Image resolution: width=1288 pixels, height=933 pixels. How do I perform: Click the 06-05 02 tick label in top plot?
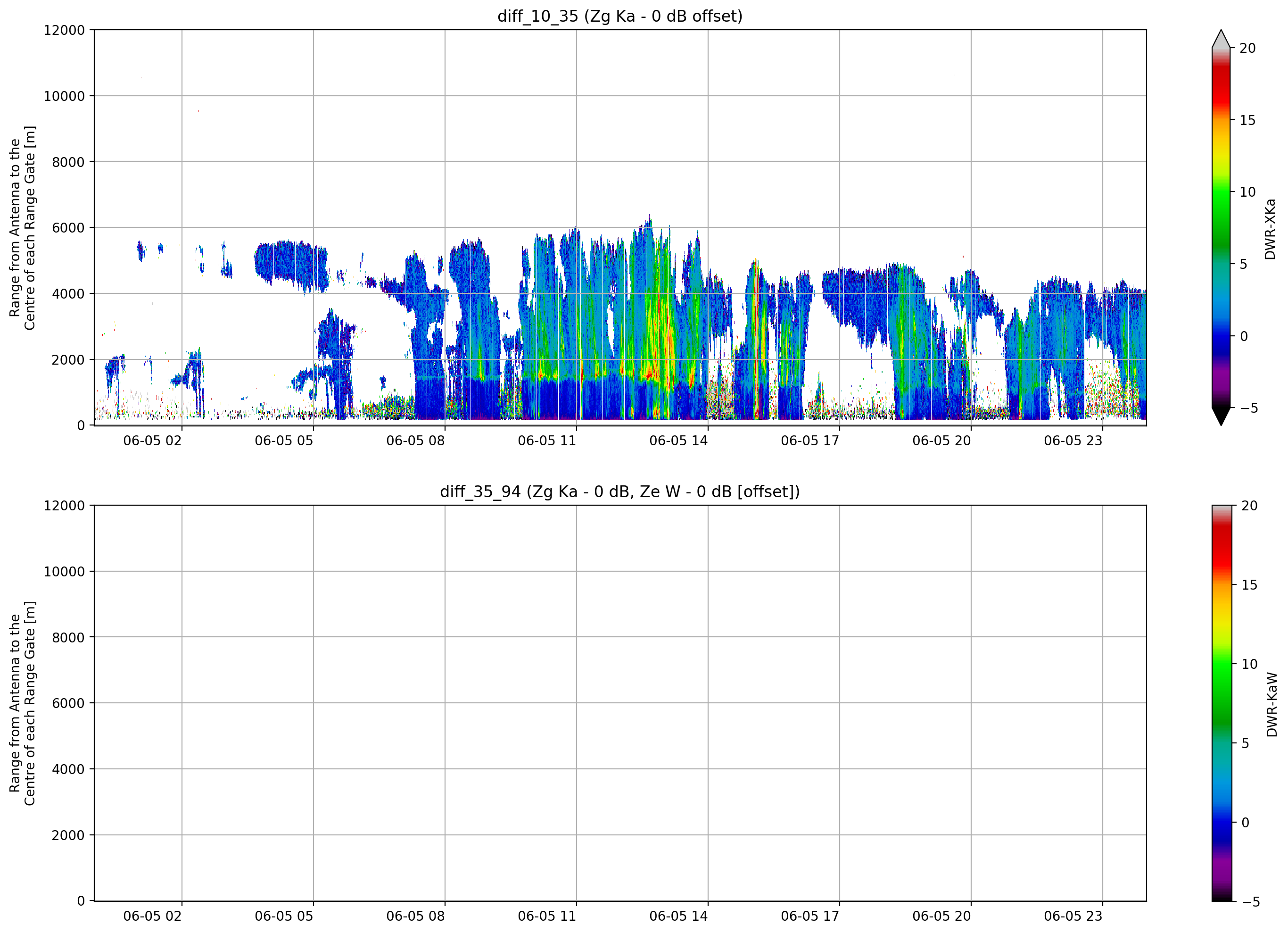coord(152,441)
